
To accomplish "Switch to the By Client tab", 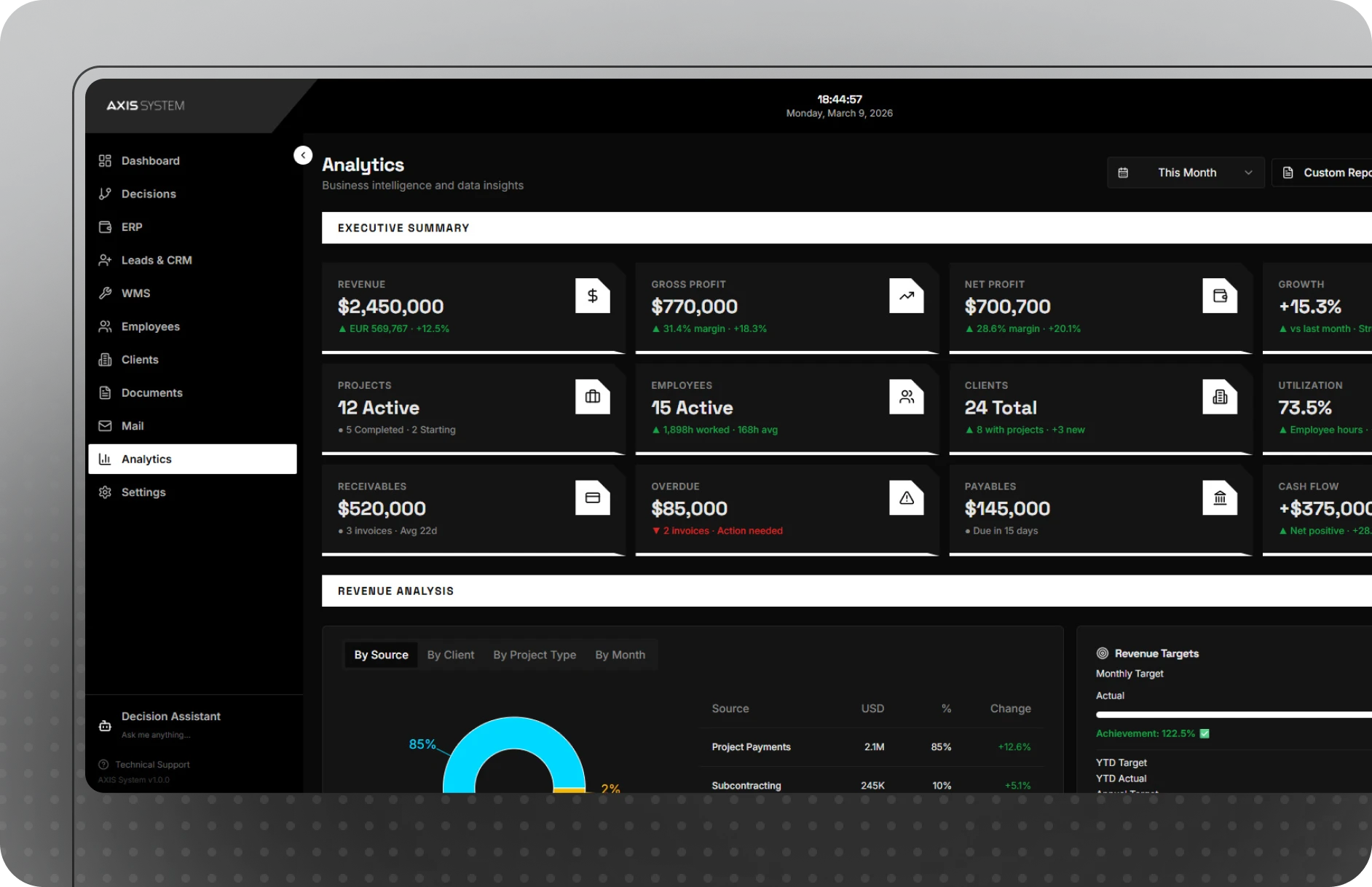I will [450, 655].
